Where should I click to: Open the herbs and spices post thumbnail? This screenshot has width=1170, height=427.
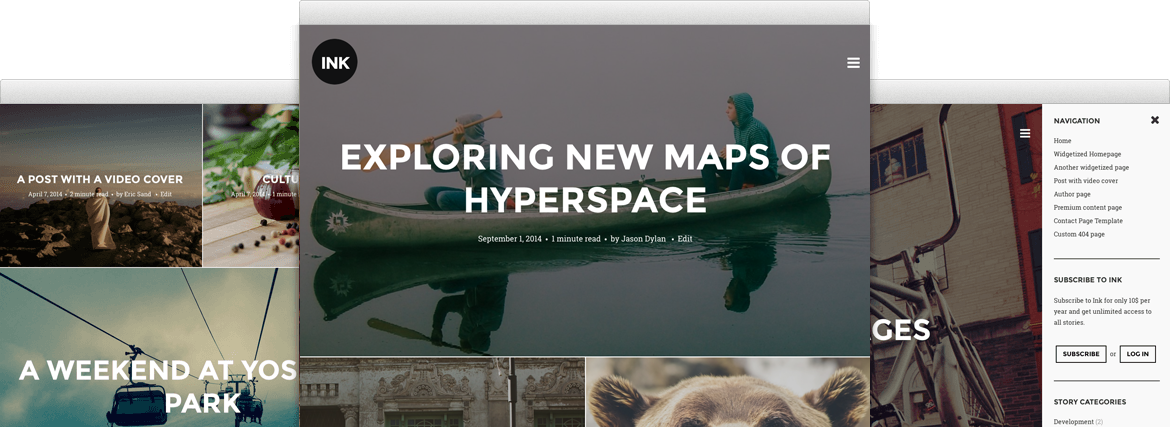[251, 185]
